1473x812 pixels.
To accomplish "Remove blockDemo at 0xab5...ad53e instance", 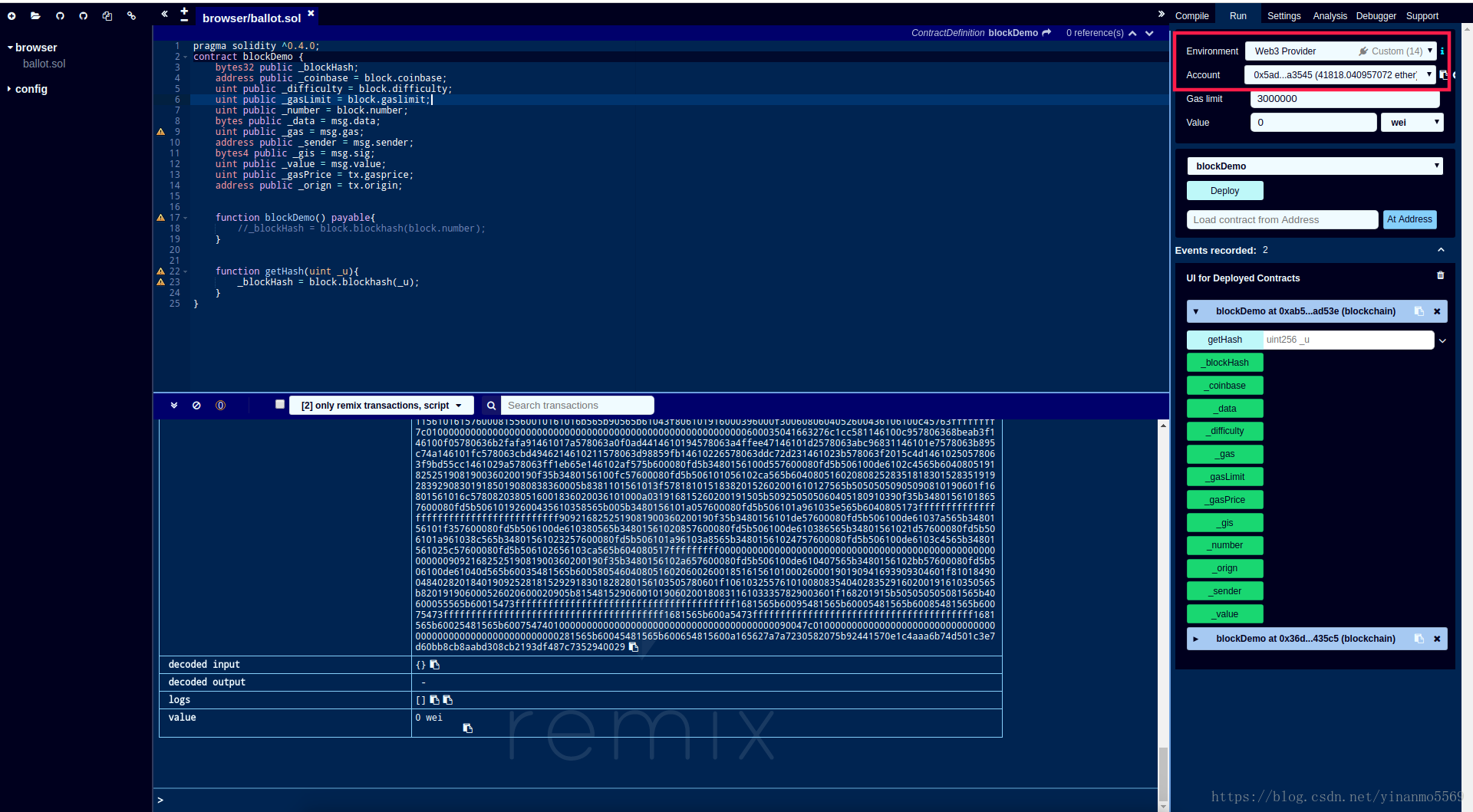I will (x=1437, y=311).
